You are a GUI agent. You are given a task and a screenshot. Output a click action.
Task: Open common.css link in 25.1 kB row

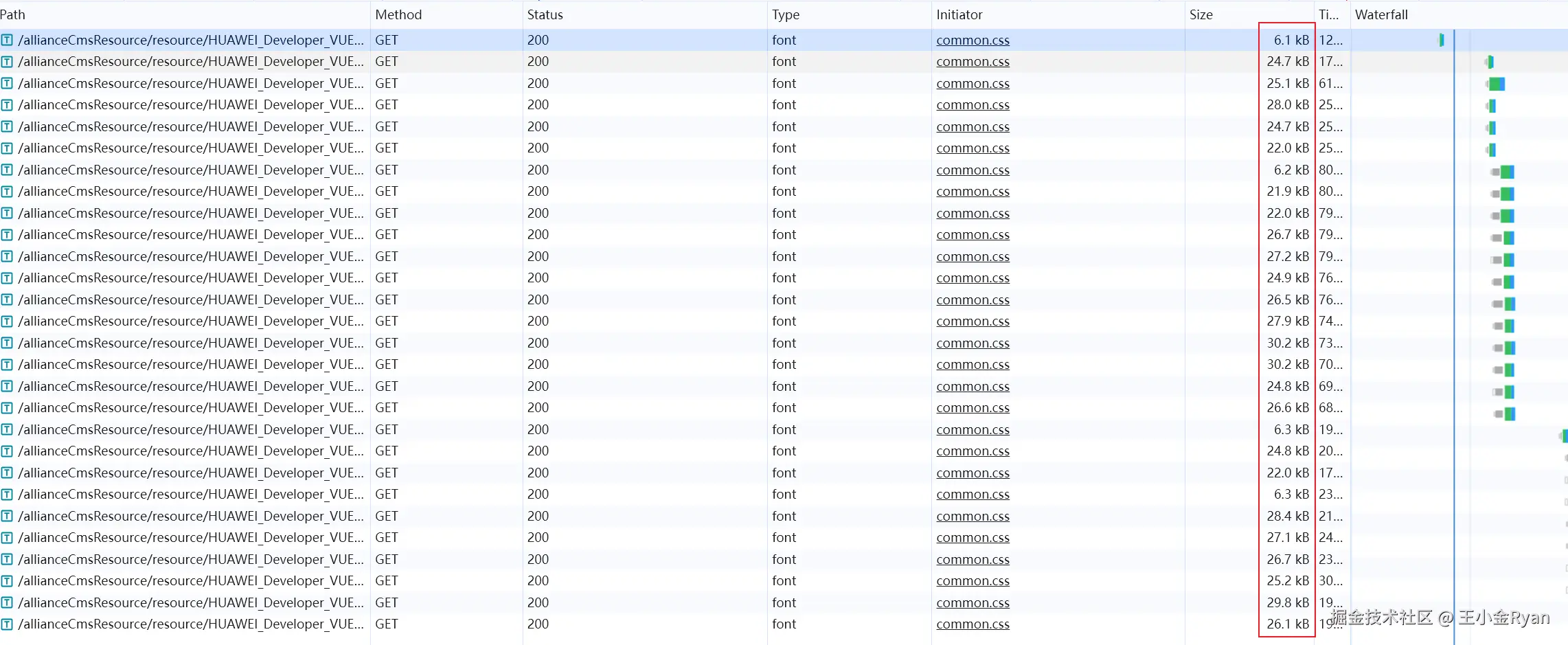coord(973,83)
